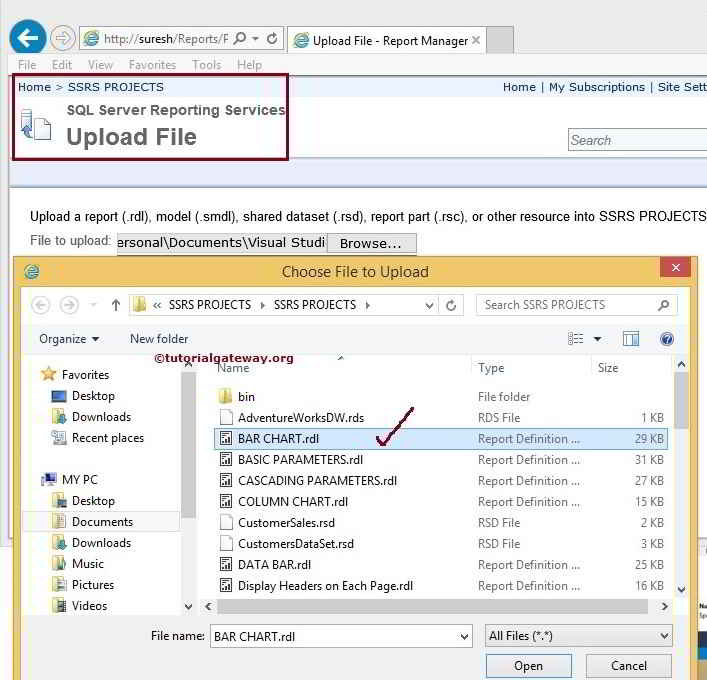Screen dimensions: 707x680
Task: Select Videos in the navigation pane
Action: point(89,606)
